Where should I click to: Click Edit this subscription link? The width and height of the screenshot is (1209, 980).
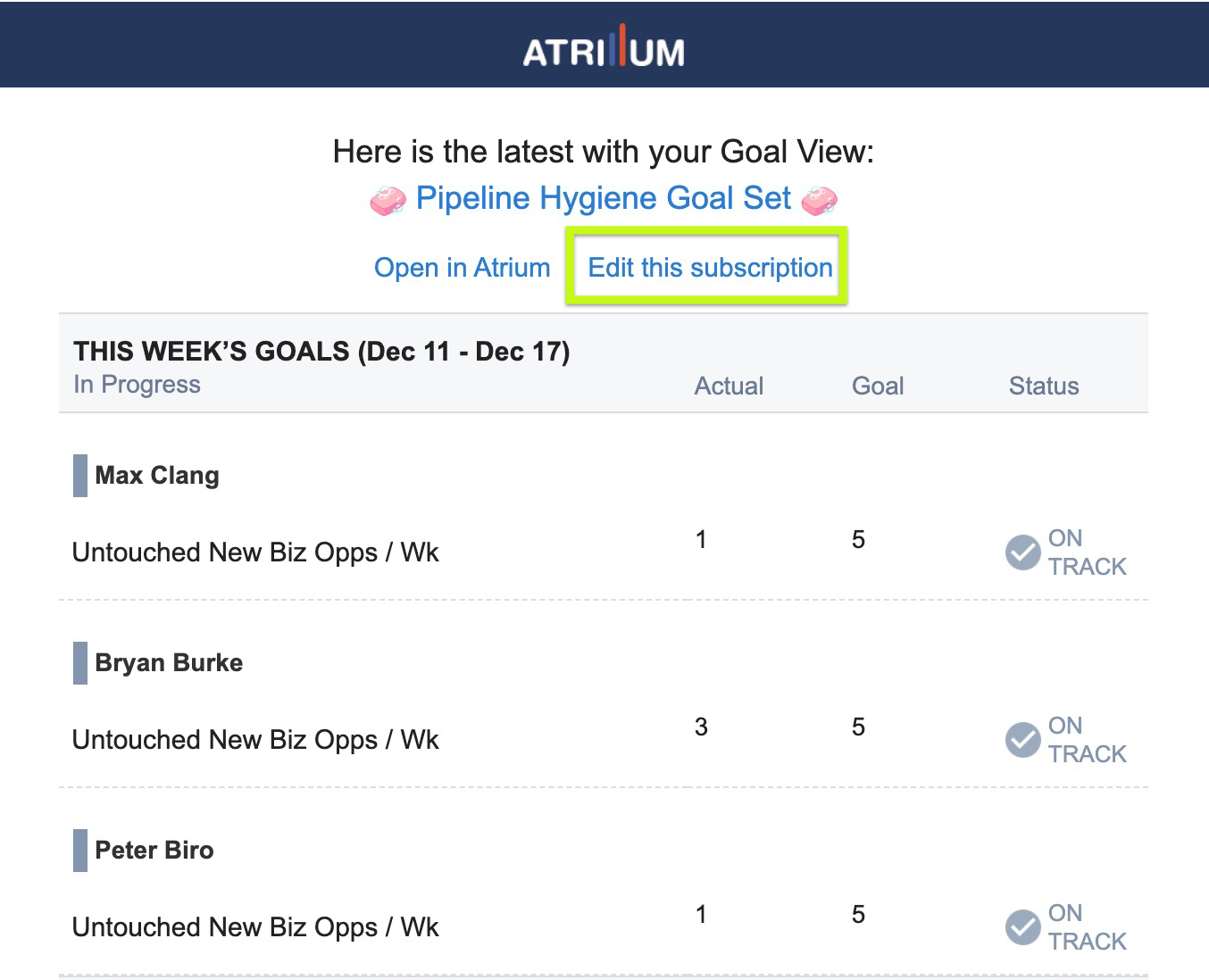click(710, 268)
